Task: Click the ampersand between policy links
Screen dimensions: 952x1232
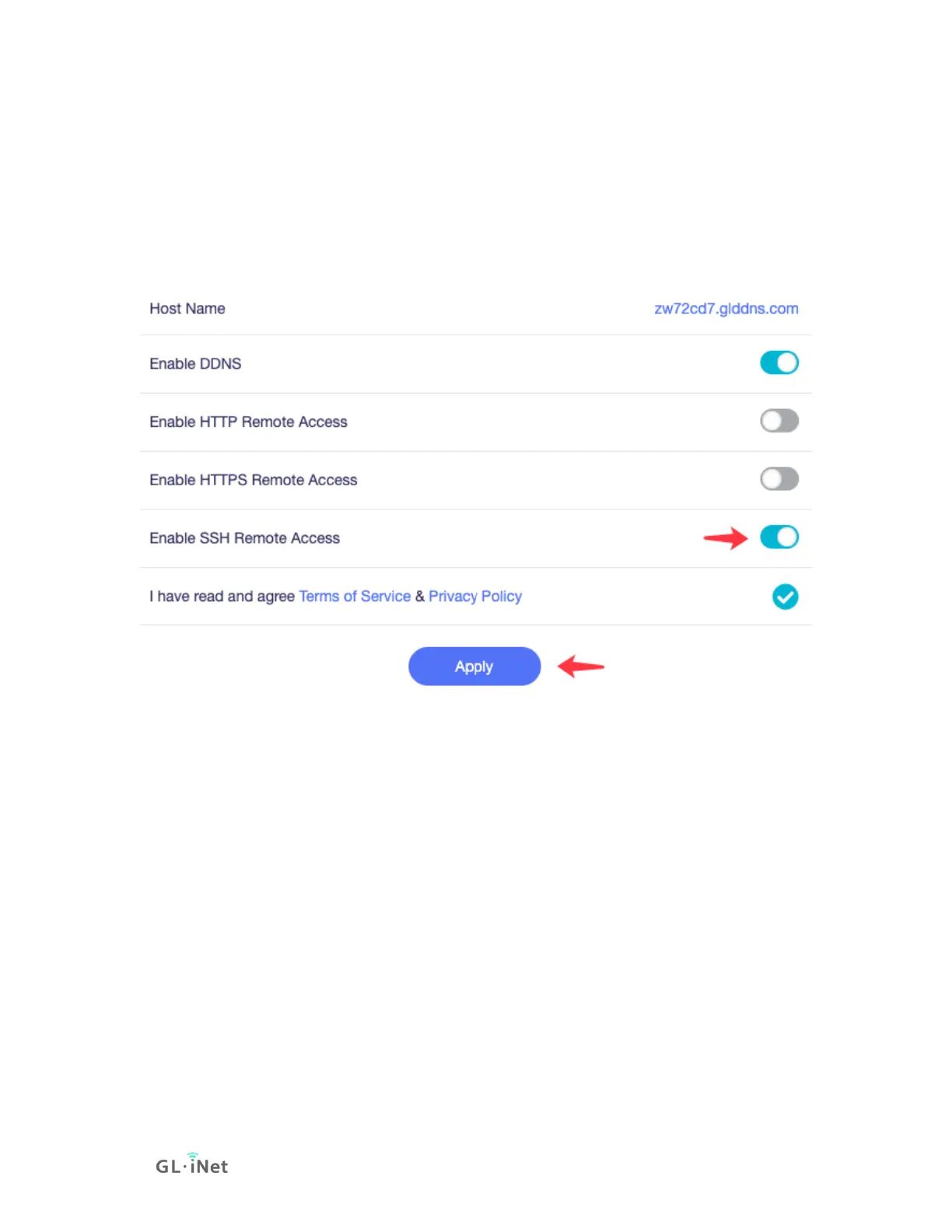Action: 420,597
